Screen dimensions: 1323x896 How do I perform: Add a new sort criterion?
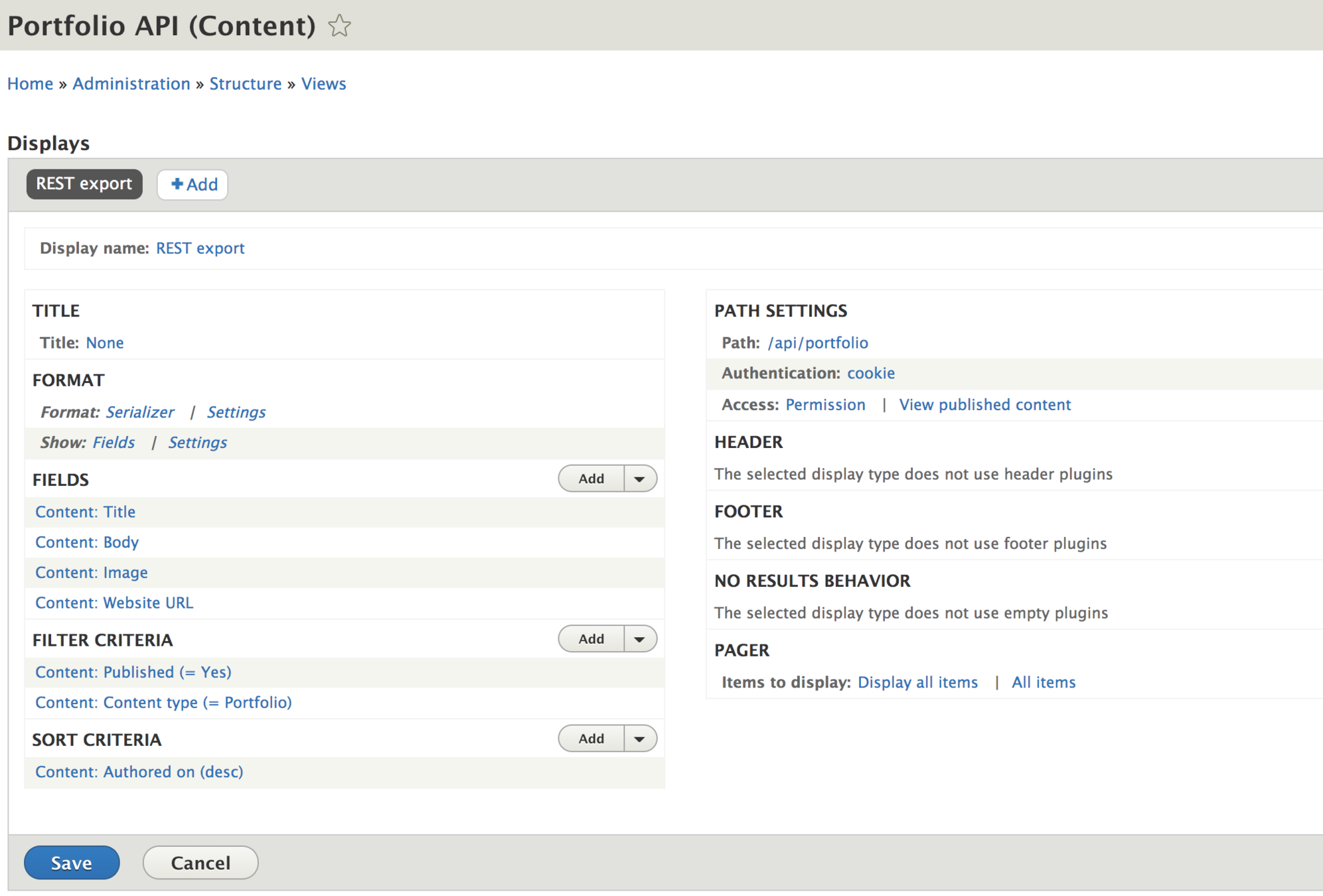coord(591,739)
